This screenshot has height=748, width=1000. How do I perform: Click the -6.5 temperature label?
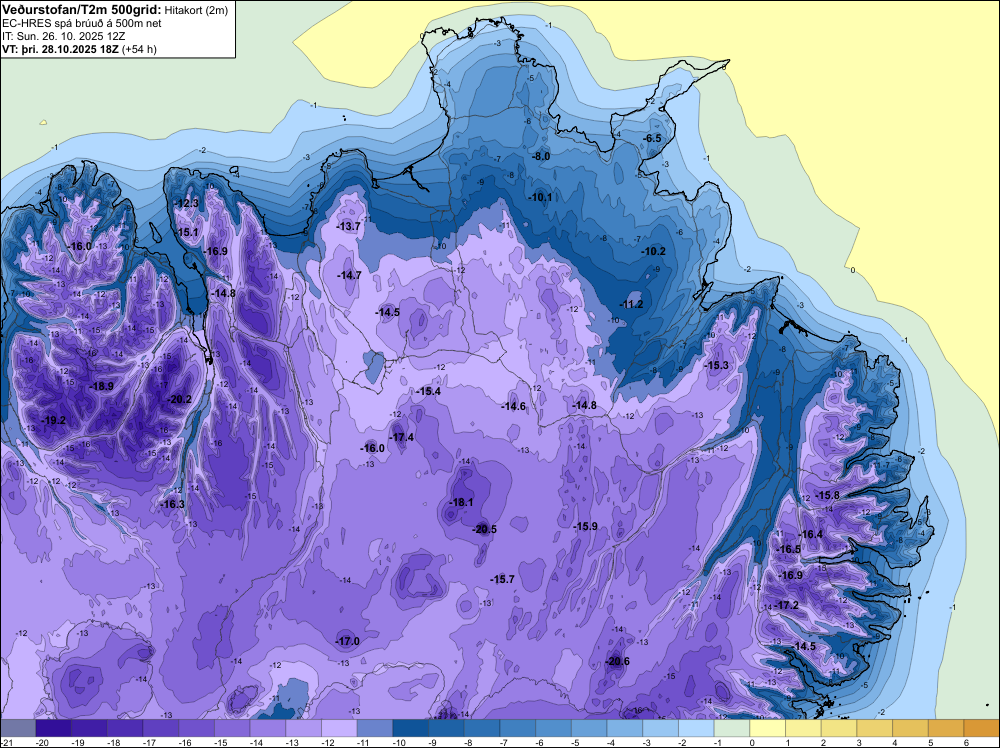tap(651, 138)
